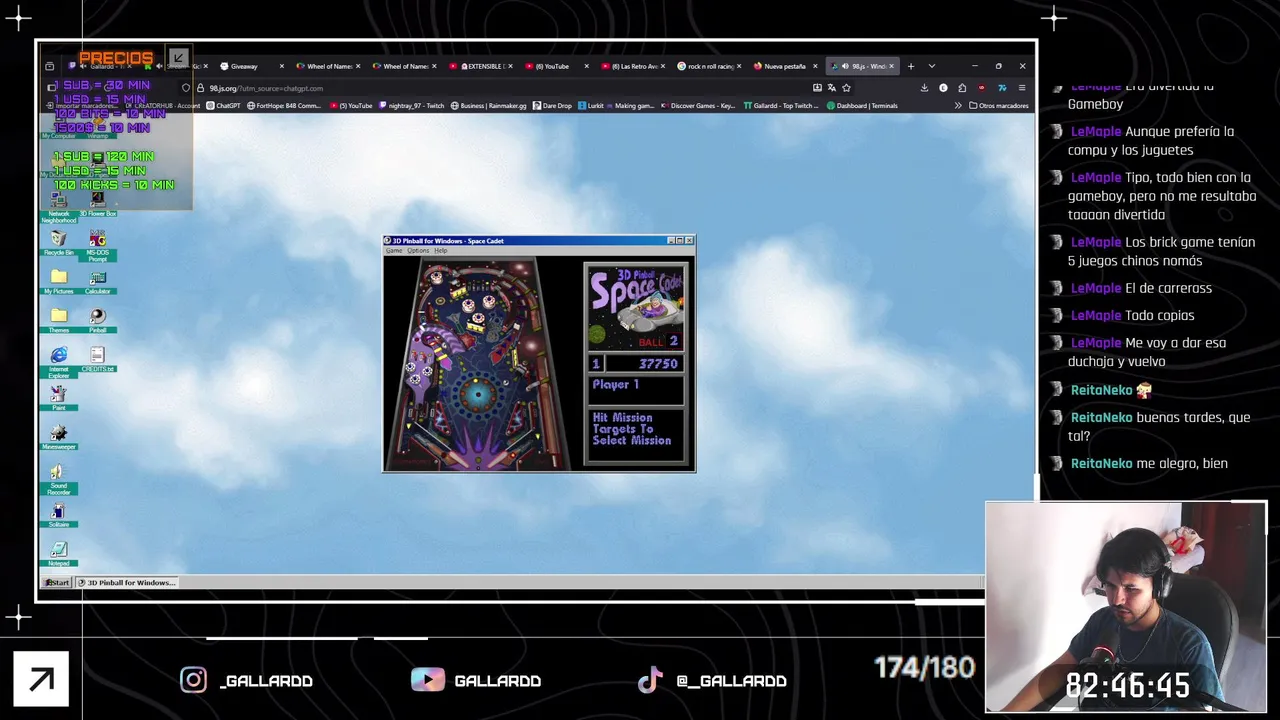Click the 3D Pinball window title bar

tap(525, 241)
